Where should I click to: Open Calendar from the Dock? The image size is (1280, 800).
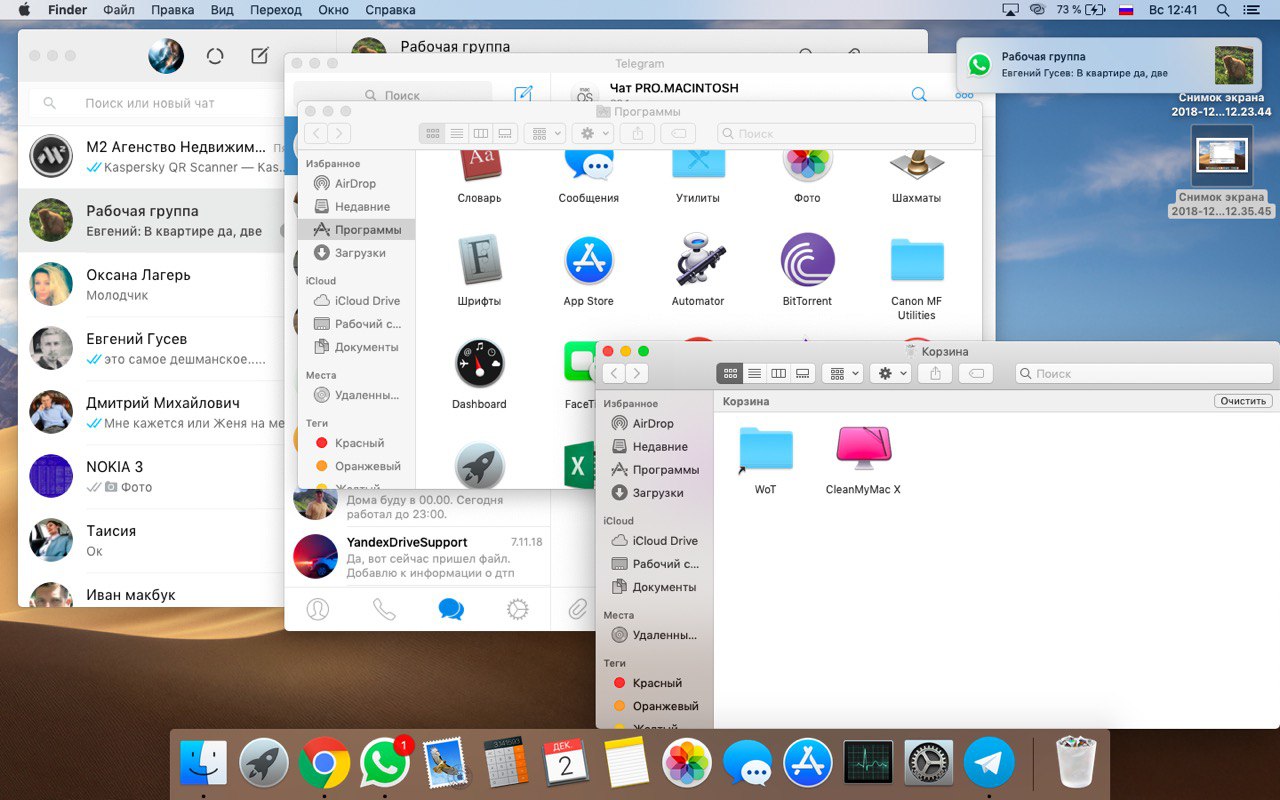click(566, 764)
